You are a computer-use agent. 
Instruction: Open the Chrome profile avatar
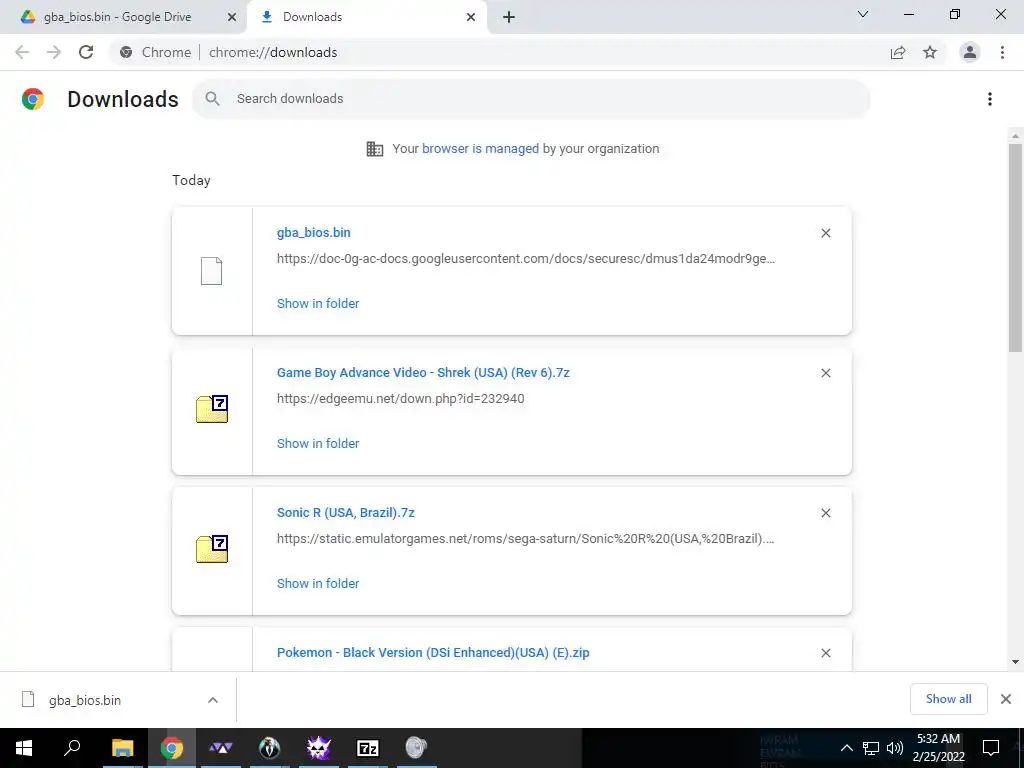[970, 52]
